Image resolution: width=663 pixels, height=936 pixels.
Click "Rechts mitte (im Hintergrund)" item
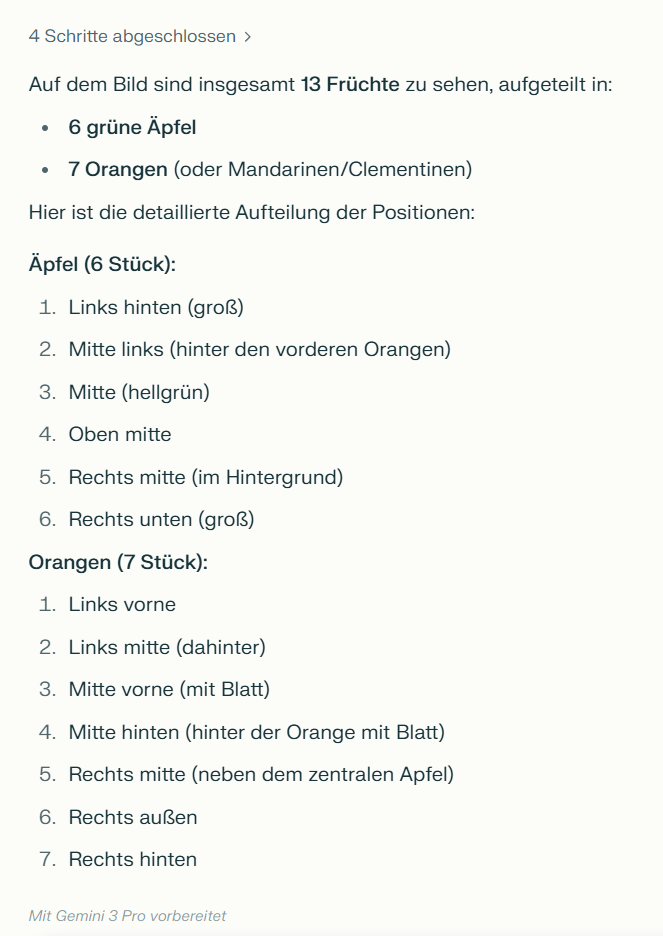[205, 477]
